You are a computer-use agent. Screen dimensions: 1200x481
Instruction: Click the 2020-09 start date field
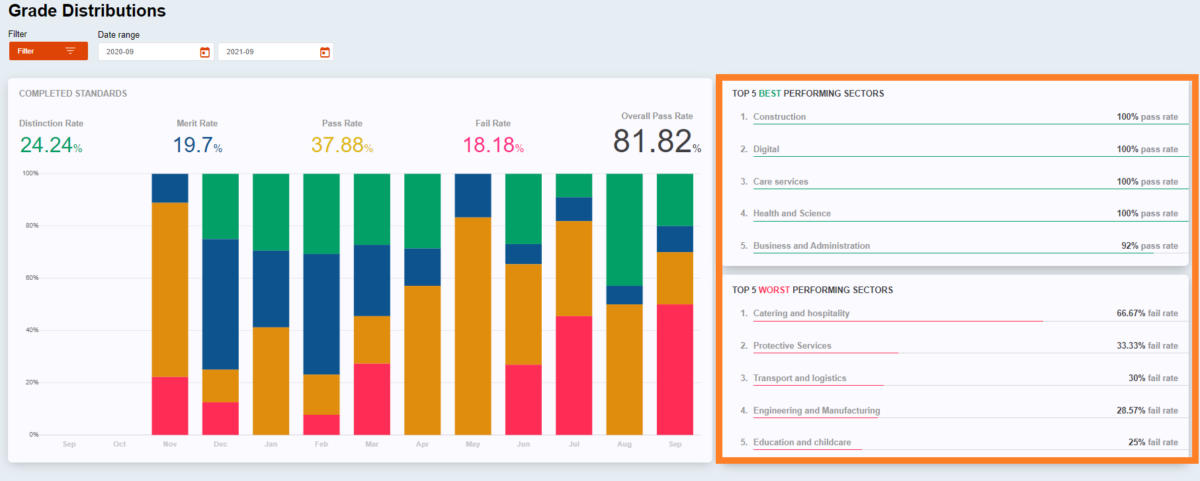pyautogui.click(x=145, y=52)
